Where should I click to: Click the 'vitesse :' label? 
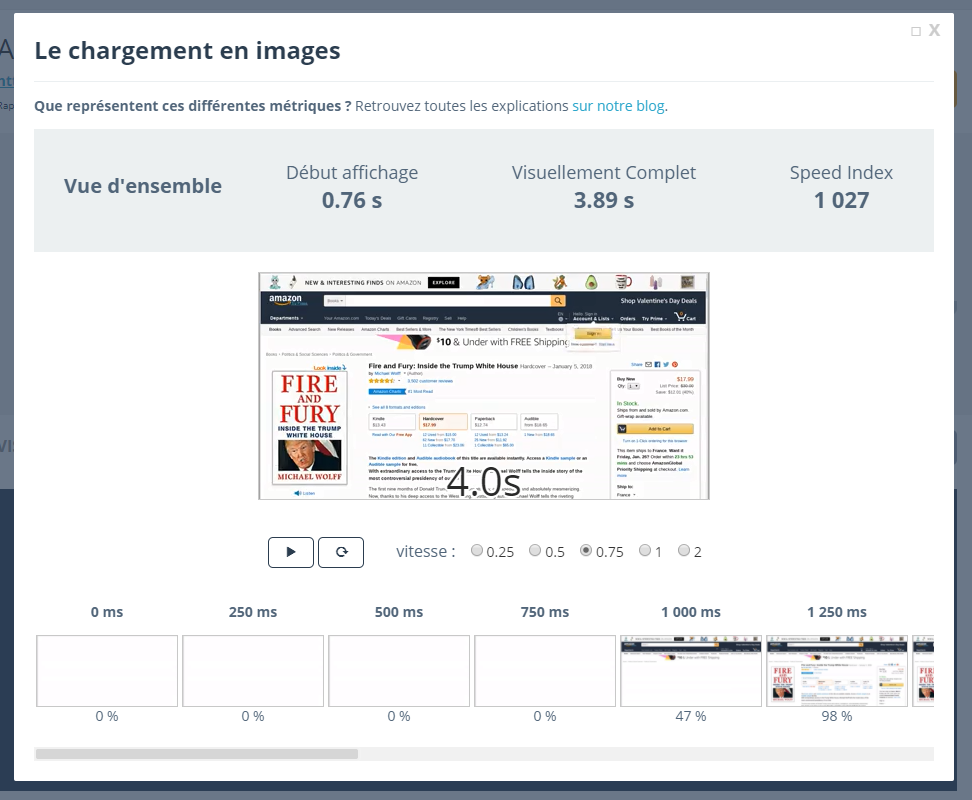(x=426, y=552)
